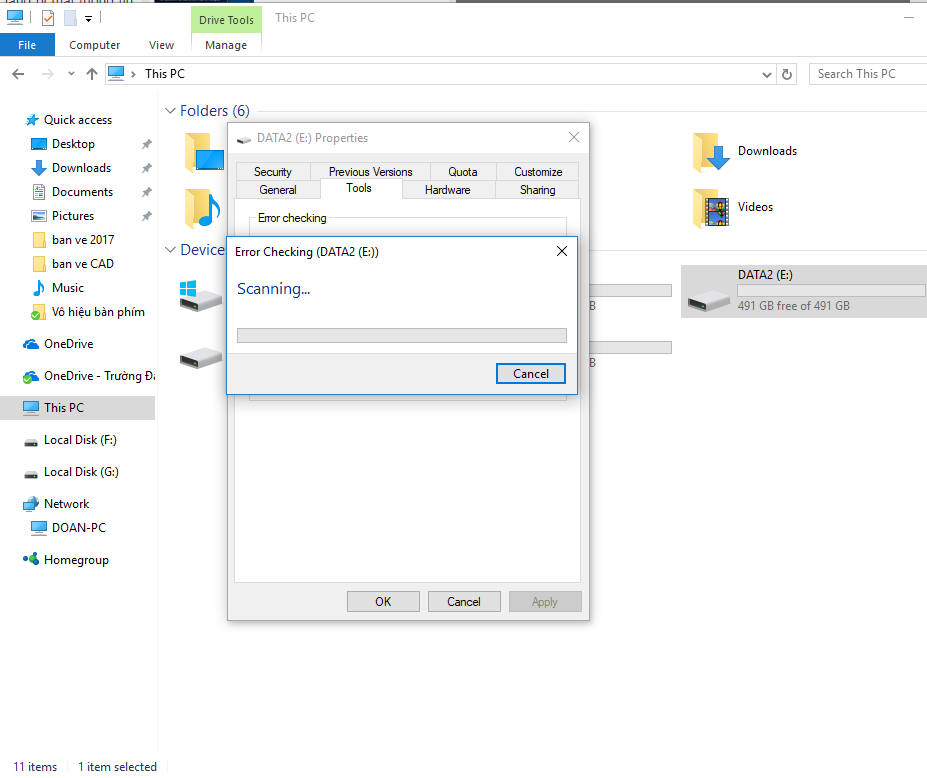The image size is (927, 778).
Task: Click Cancel in DATA2 Properties dialog
Action: click(x=464, y=602)
